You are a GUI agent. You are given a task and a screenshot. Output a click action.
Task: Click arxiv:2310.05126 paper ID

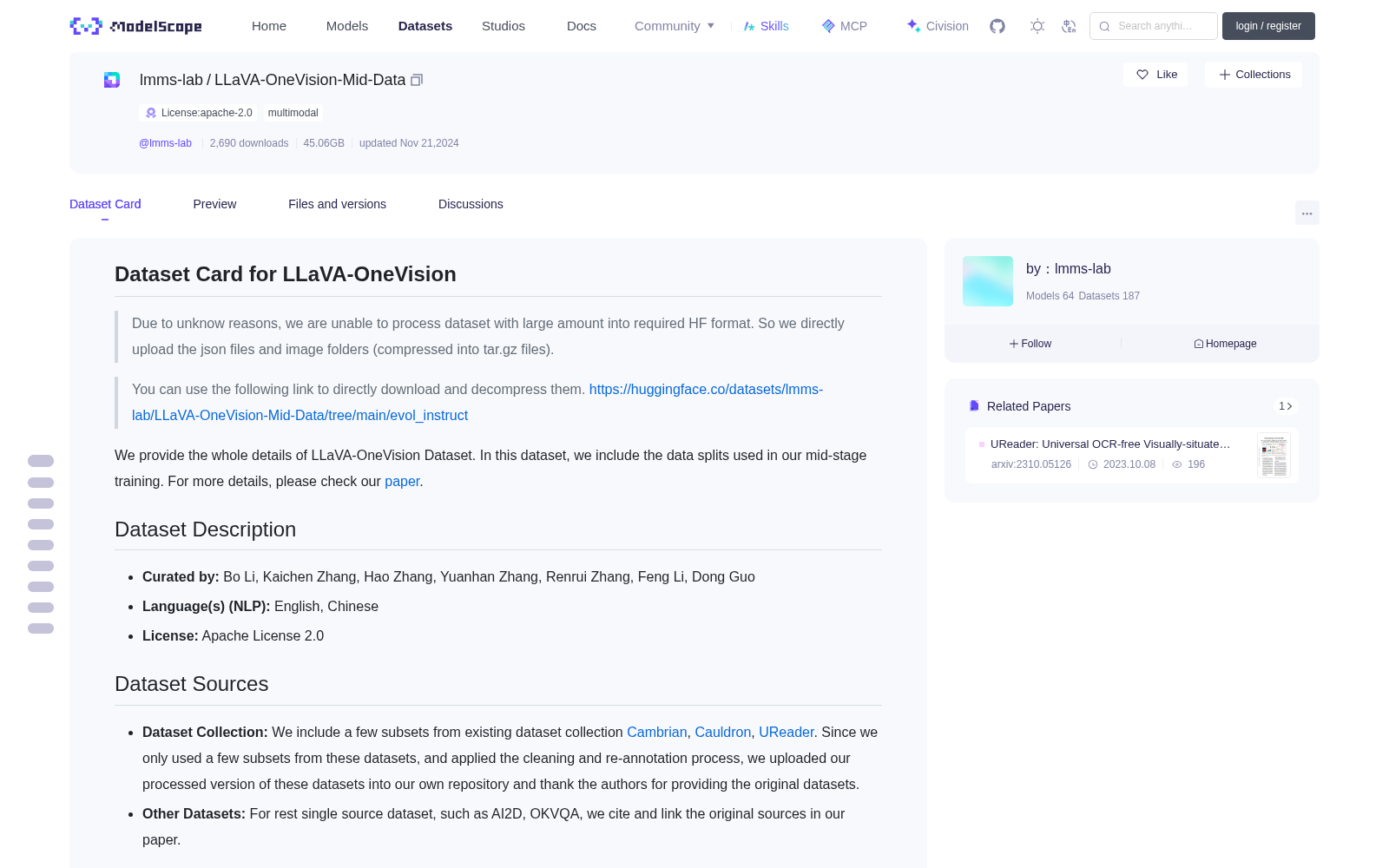coord(1031,464)
